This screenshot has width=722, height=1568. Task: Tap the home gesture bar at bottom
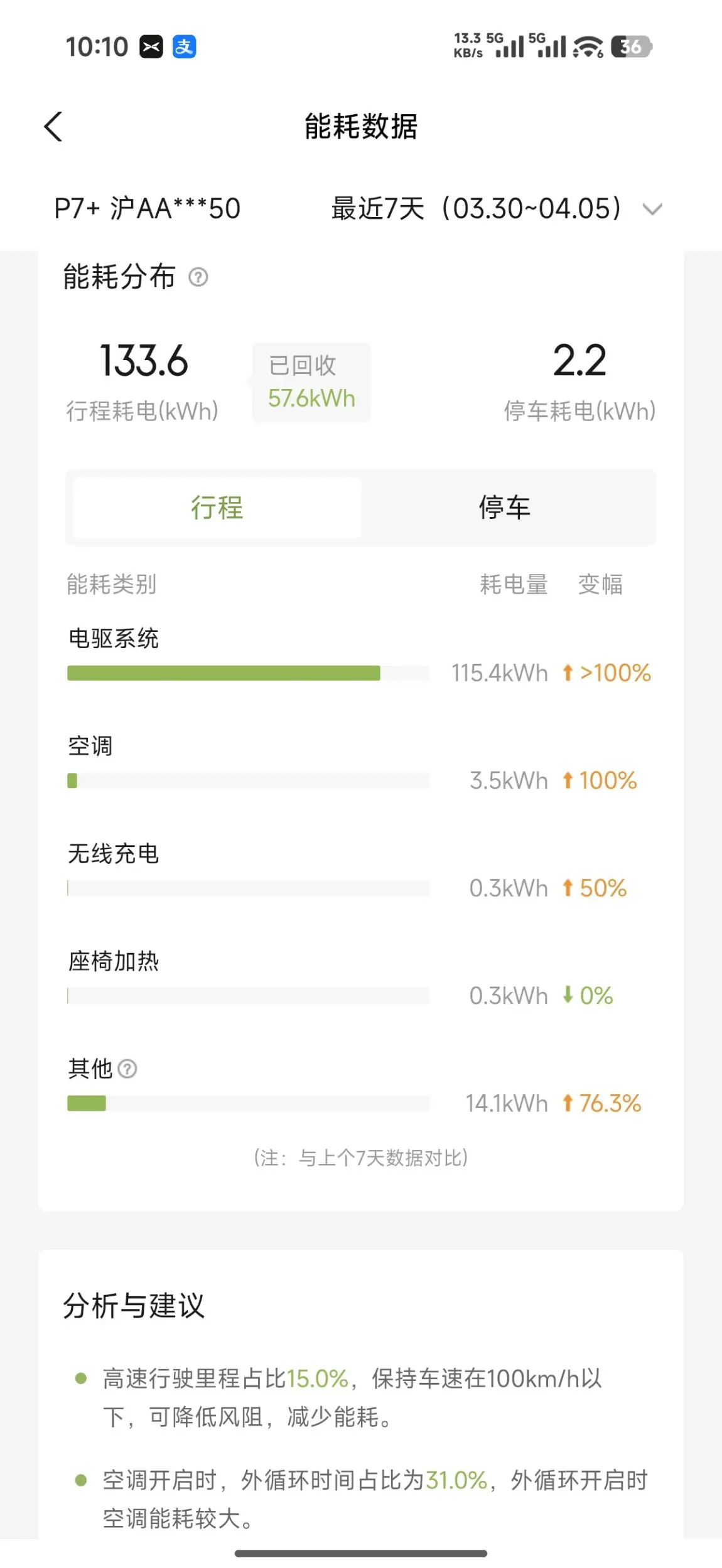[x=361, y=1553]
